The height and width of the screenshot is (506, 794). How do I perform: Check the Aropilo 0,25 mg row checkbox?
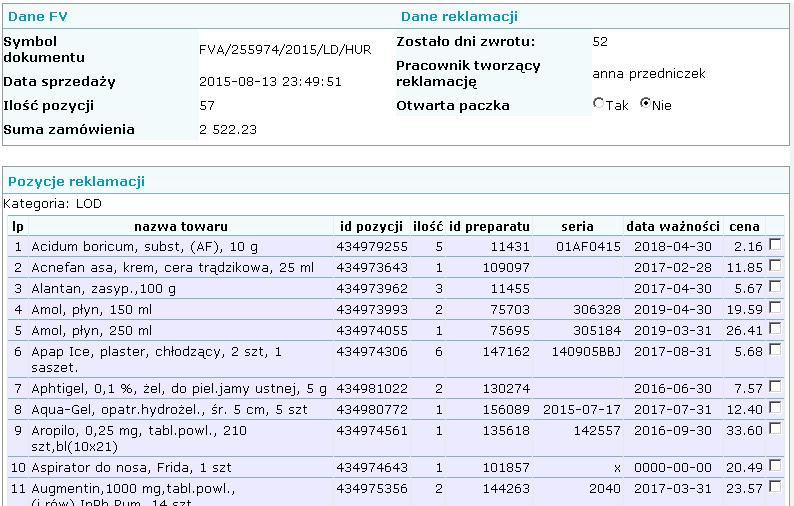tap(775, 428)
